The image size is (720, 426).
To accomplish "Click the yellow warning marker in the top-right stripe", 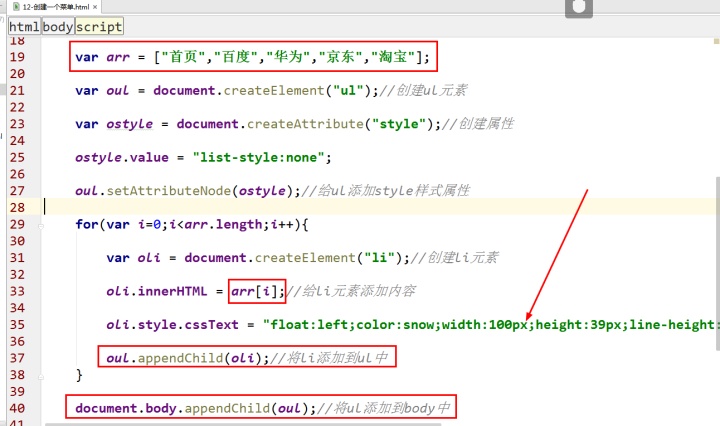I will (x=716, y=41).
